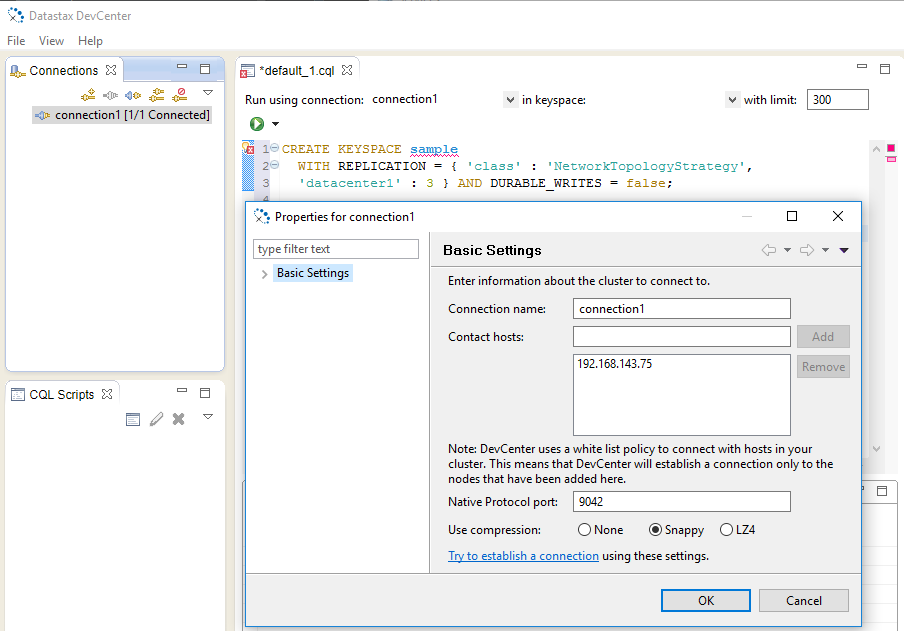Image resolution: width=904 pixels, height=631 pixels.
Task: Confirm connection settings with OK
Action: coord(705,600)
